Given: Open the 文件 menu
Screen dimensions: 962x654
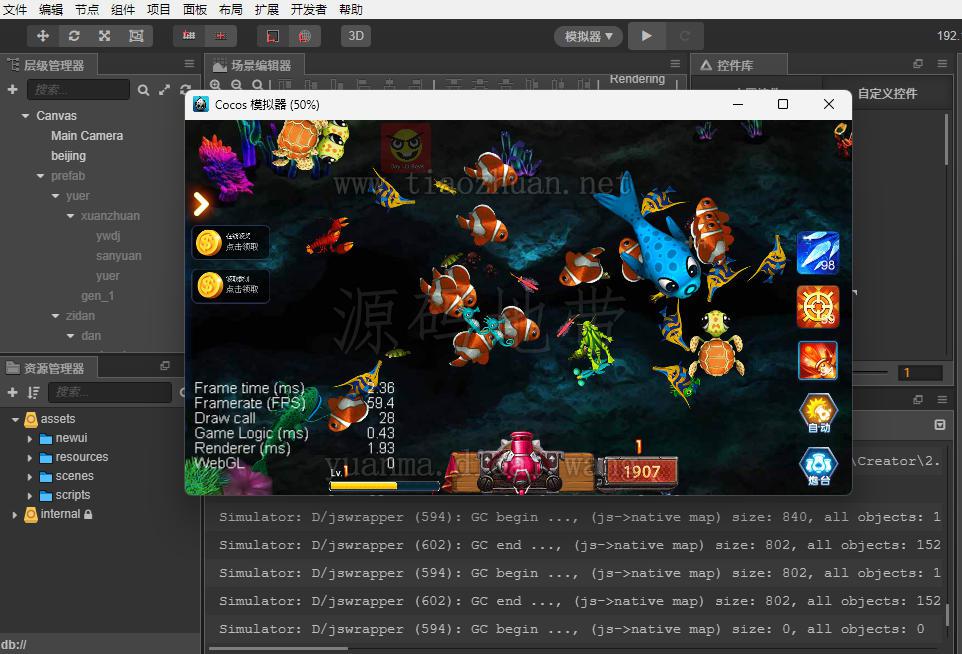Looking at the screenshot, I should click(15, 10).
